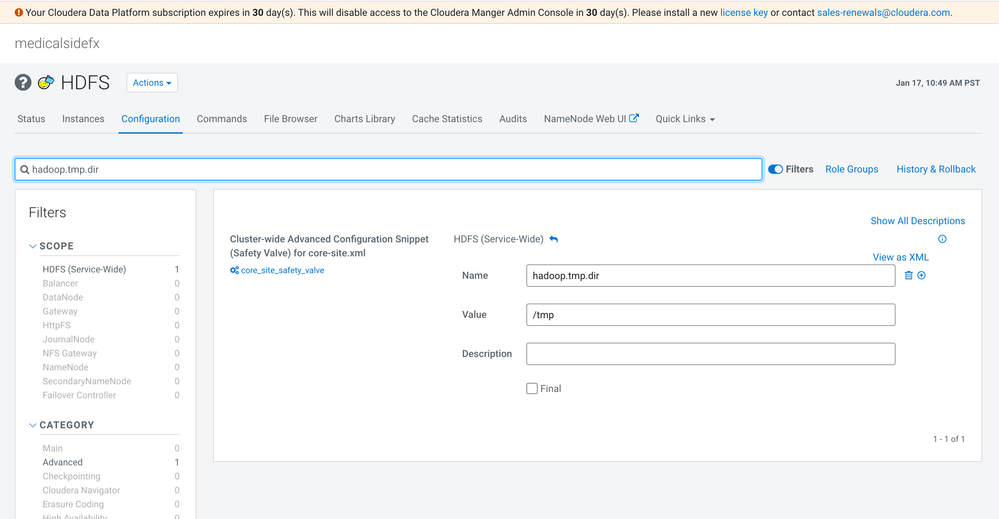Check the Final checkbox
This screenshot has width=999, height=519.
(x=532, y=388)
